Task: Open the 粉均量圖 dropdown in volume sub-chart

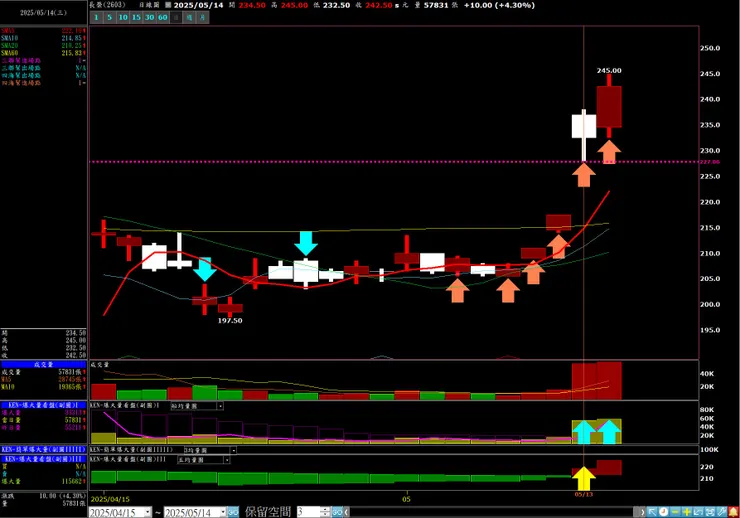Action: click(x=220, y=406)
